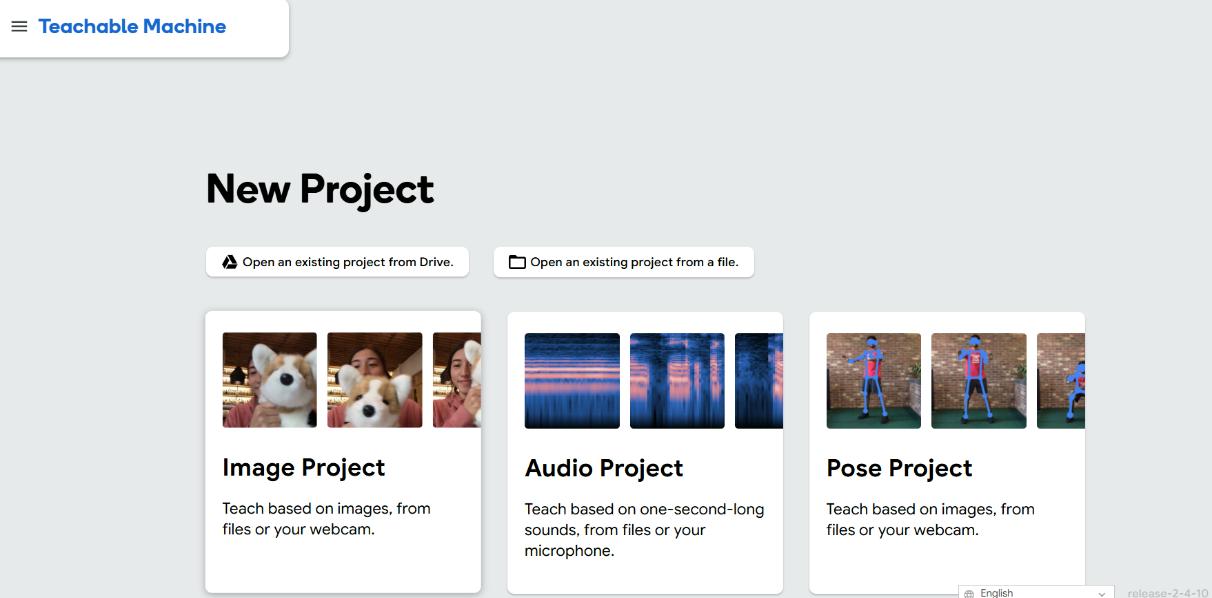
Task: Select the first corgi plush thumbnail
Action: click(269, 380)
